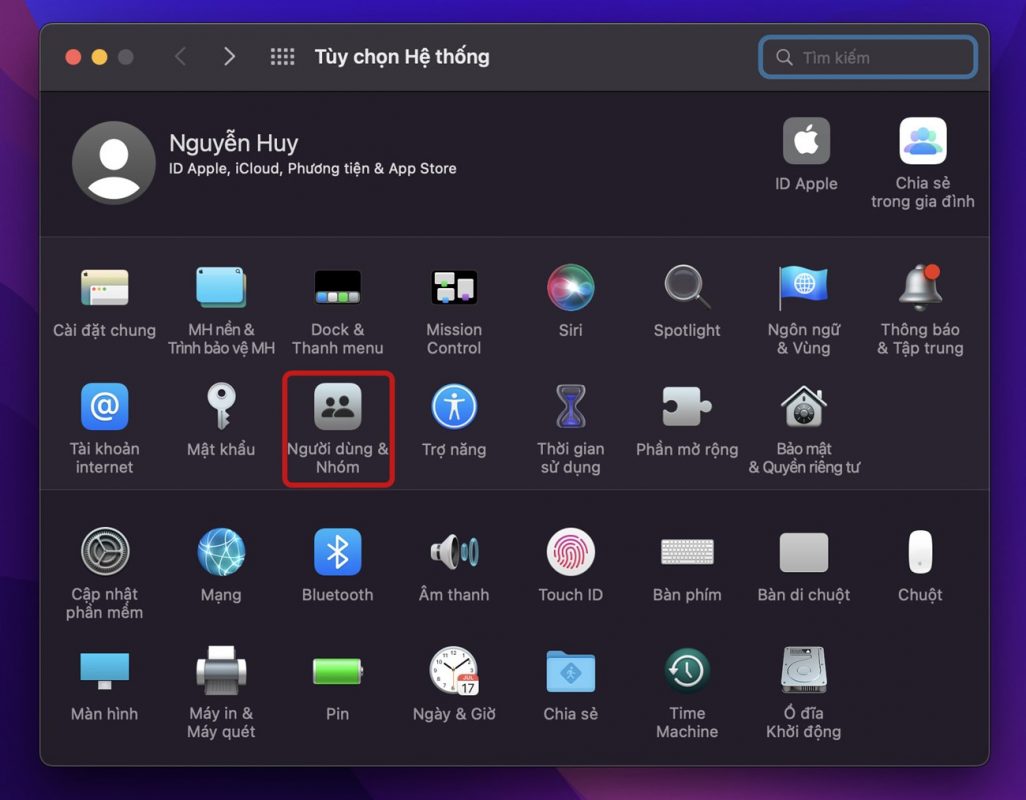
Task: Click the Nguyễn Huy profile avatar
Action: click(x=114, y=162)
